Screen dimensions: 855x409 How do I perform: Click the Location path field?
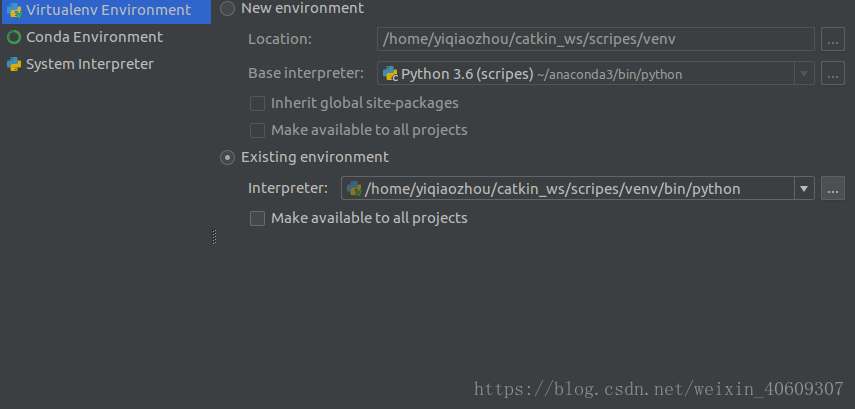pyautogui.click(x=595, y=39)
